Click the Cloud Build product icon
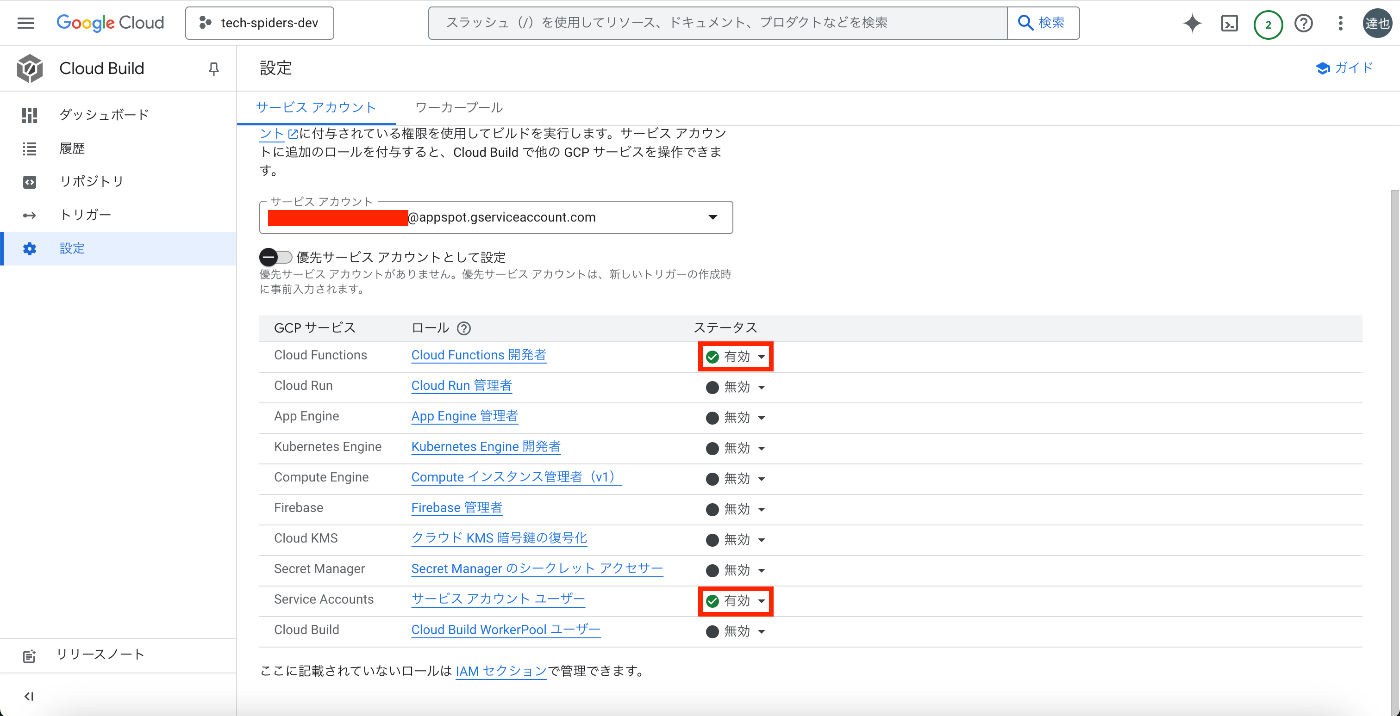 [x=30, y=68]
